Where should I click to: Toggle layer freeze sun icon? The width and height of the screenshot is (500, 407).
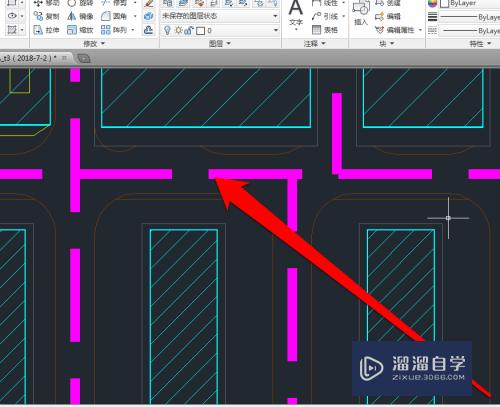tap(179, 31)
